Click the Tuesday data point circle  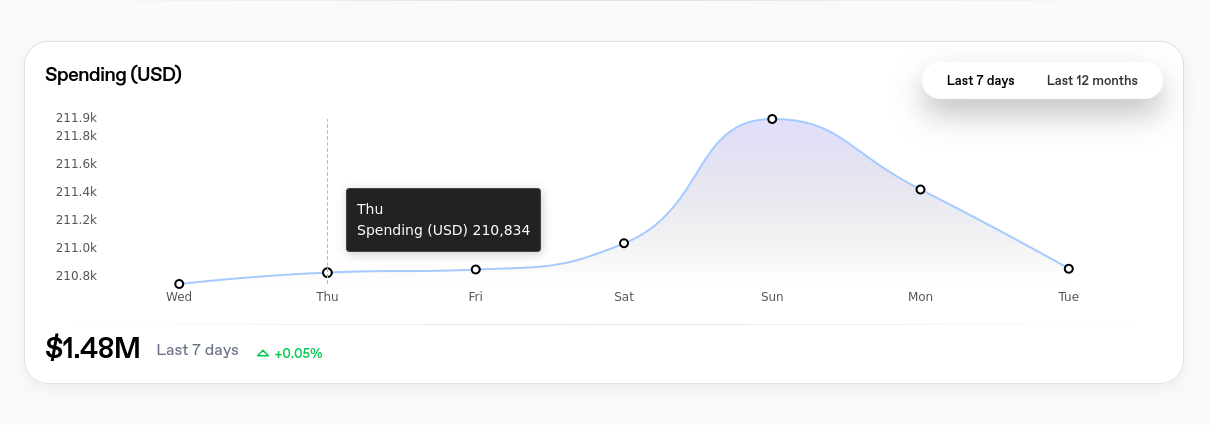click(x=1068, y=269)
